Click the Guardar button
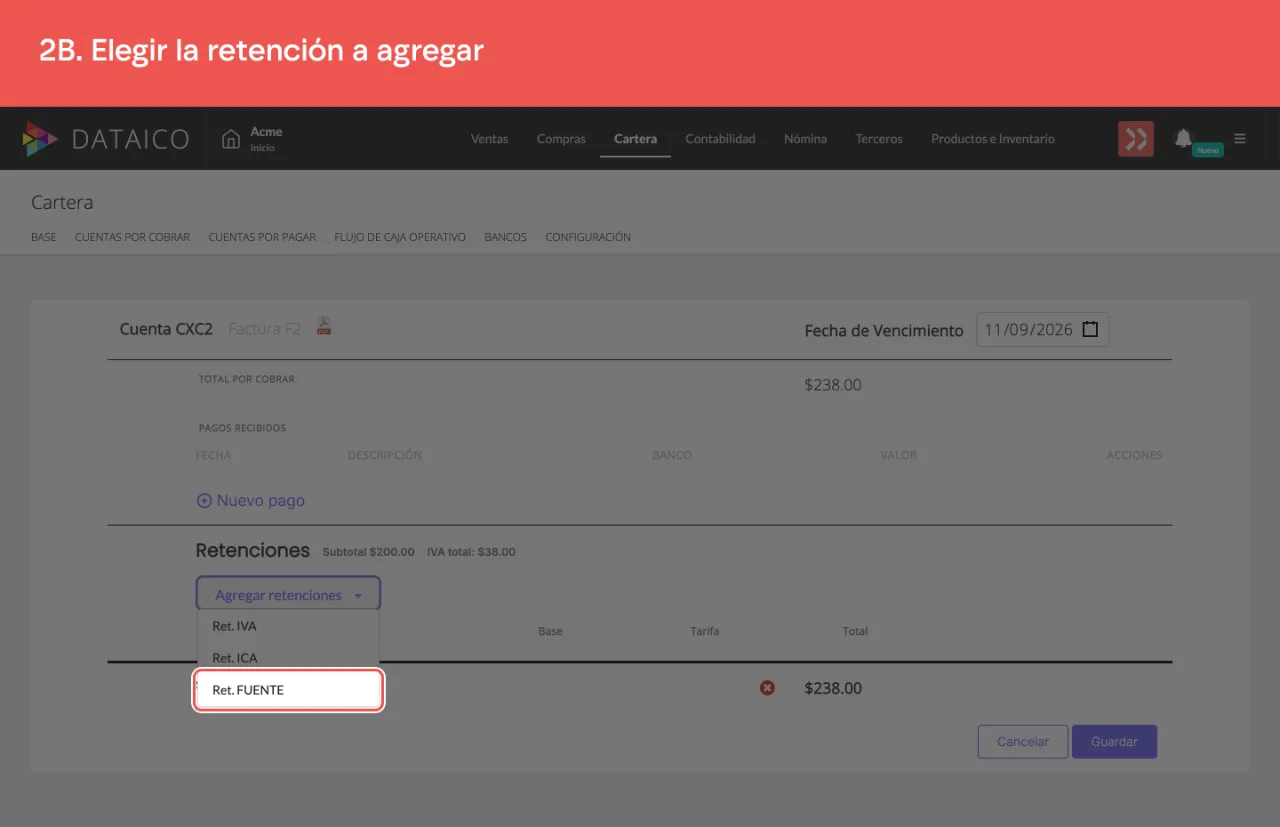 tap(1114, 742)
